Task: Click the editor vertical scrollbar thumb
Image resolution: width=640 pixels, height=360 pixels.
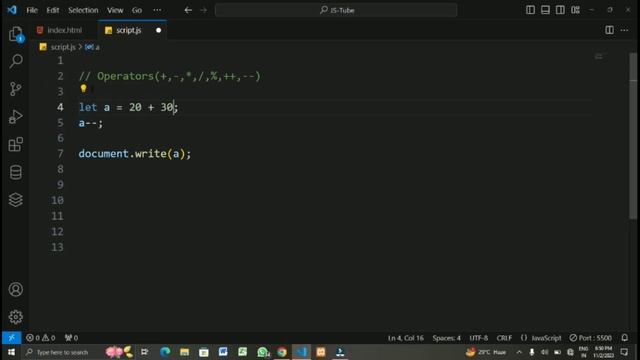Action: click(633, 136)
